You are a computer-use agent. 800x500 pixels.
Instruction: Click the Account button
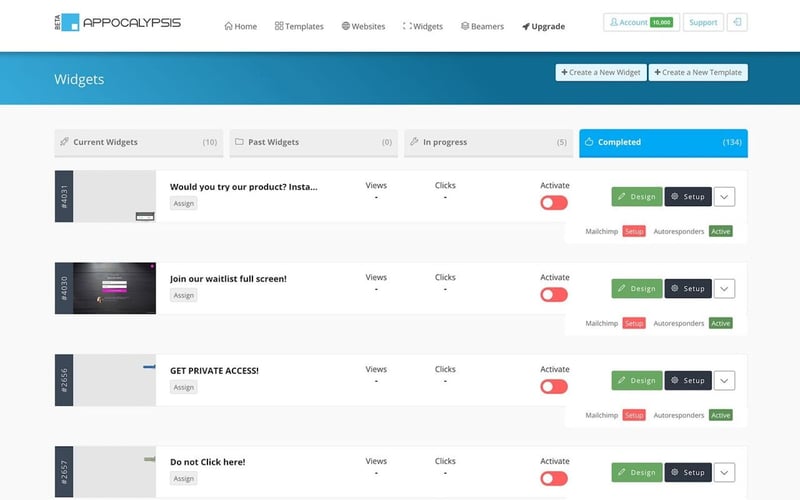(641, 22)
